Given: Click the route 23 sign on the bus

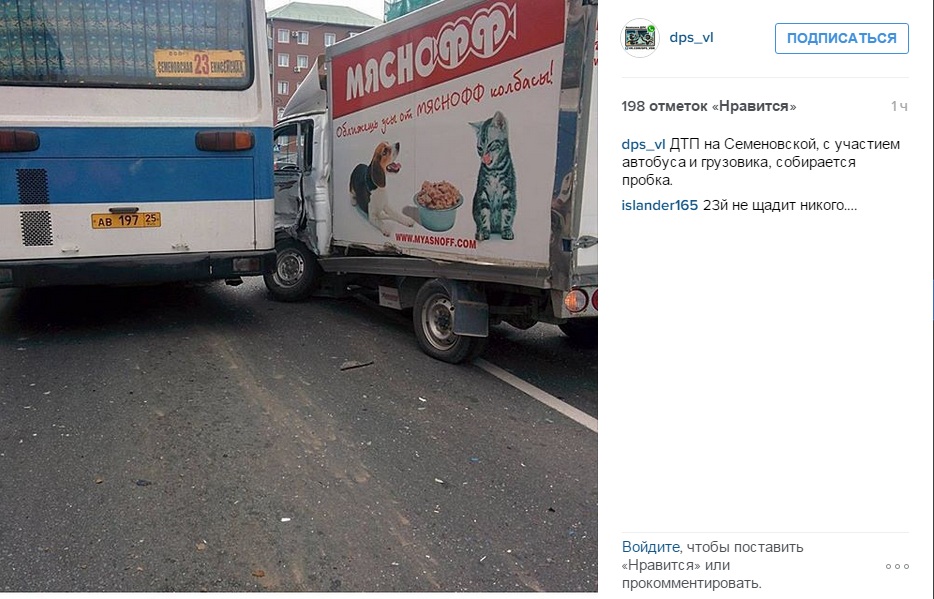Looking at the screenshot, I should pyautogui.click(x=200, y=63).
